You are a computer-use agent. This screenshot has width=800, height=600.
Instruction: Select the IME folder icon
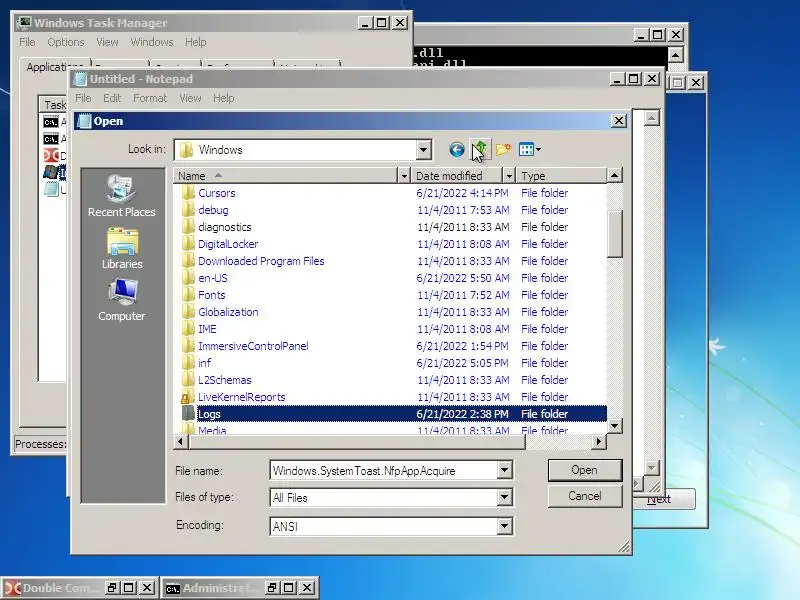(x=188, y=329)
